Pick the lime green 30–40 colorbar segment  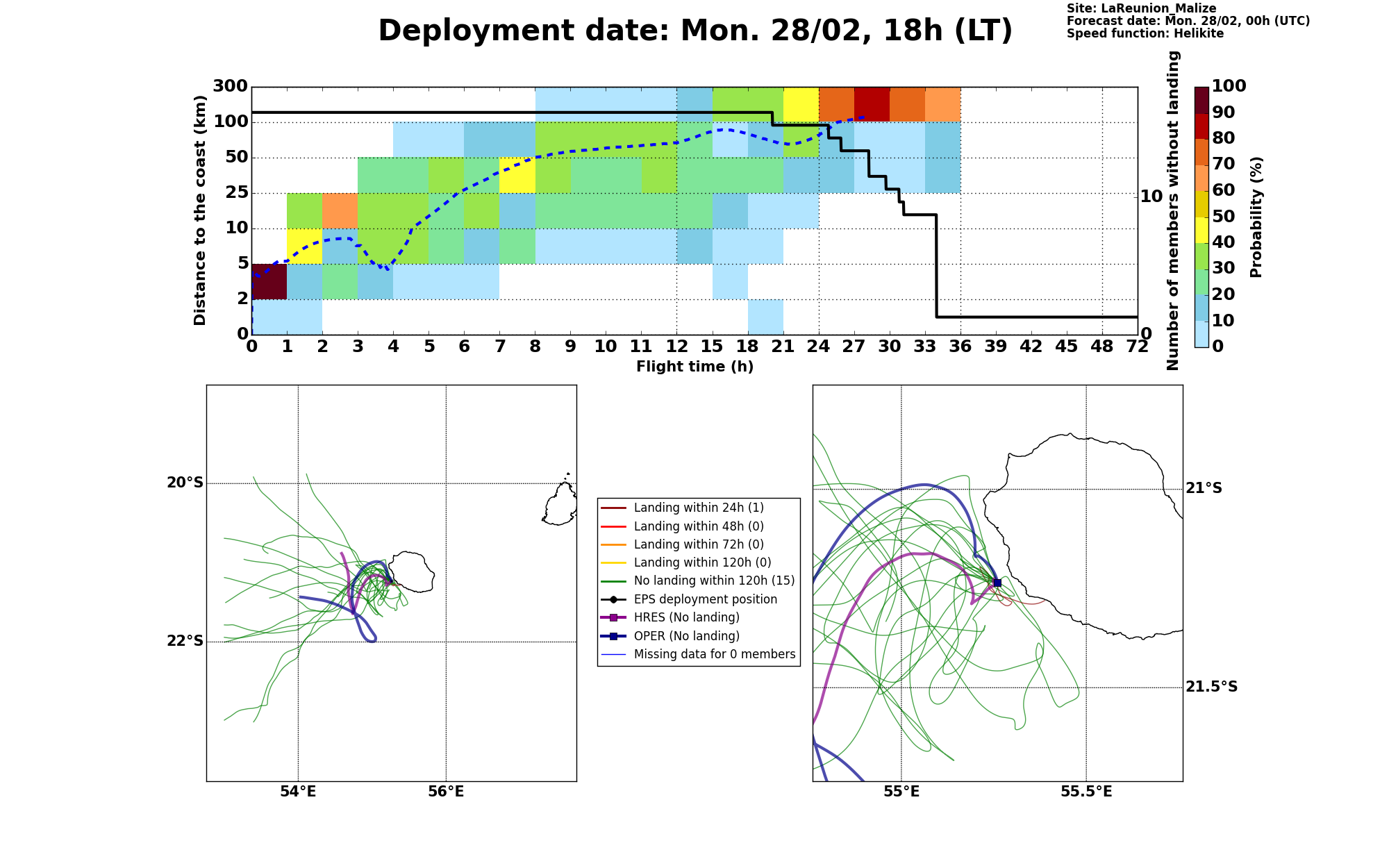click(x=1201, y=256)
